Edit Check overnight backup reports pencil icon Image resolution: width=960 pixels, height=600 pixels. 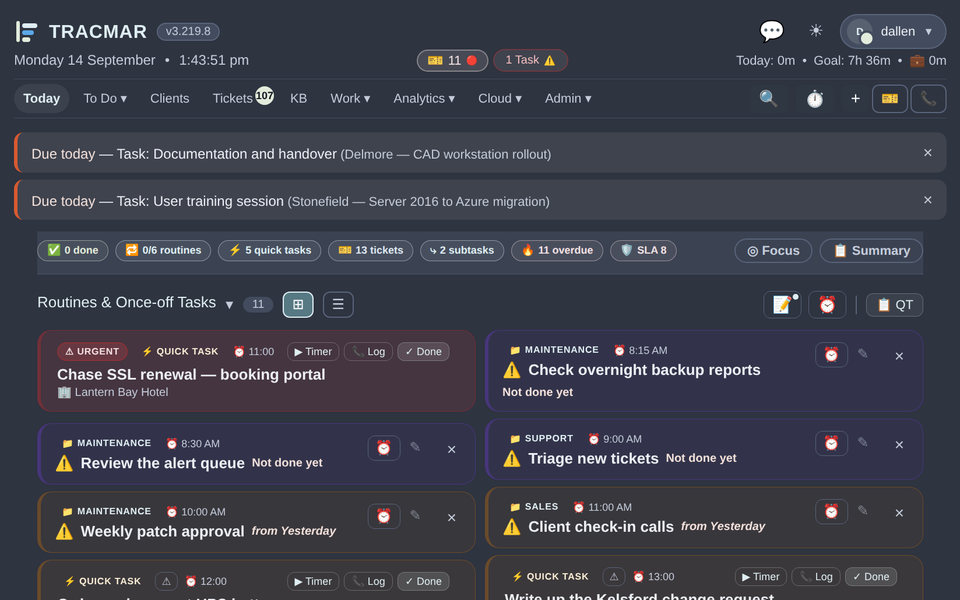(863, 353)
